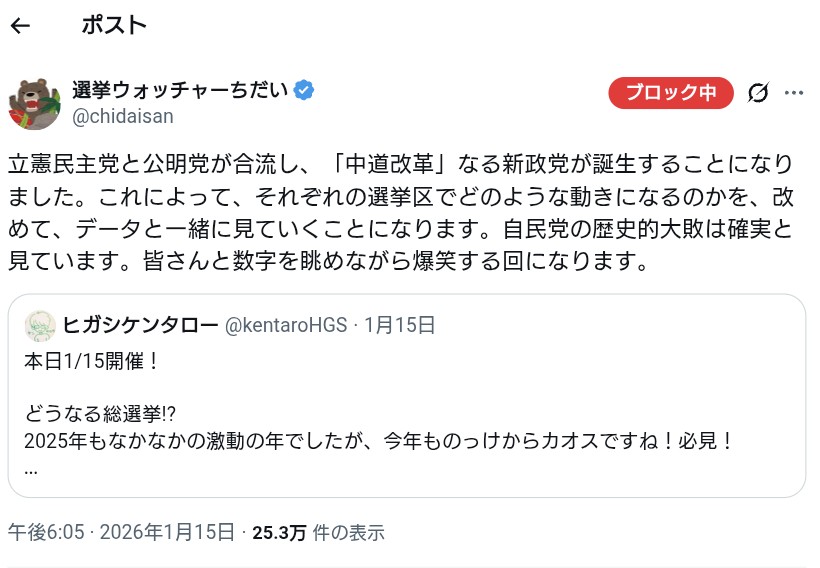Go back using the left arrow

20,26
